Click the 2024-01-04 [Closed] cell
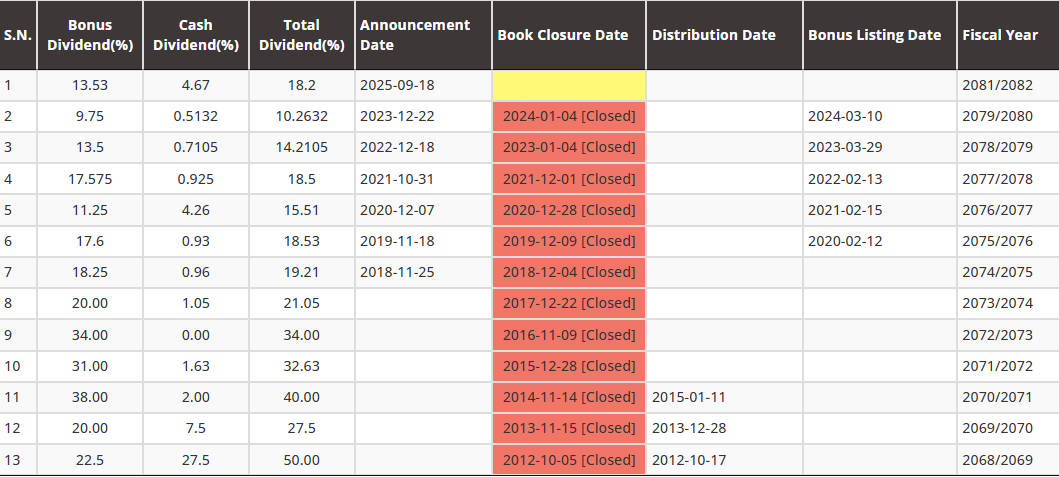 click(569, 116)
